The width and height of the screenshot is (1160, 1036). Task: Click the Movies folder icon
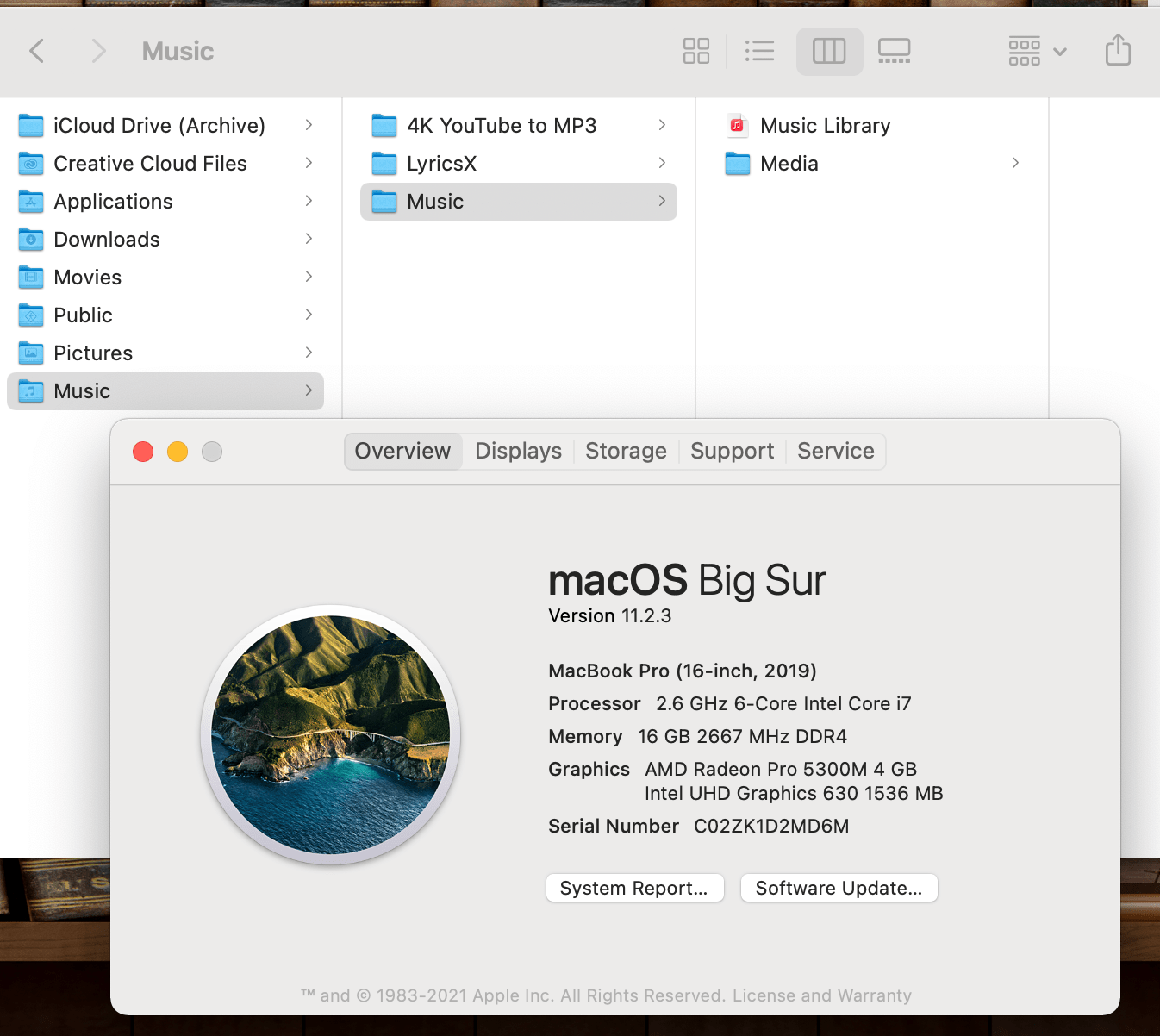[31, 278]
